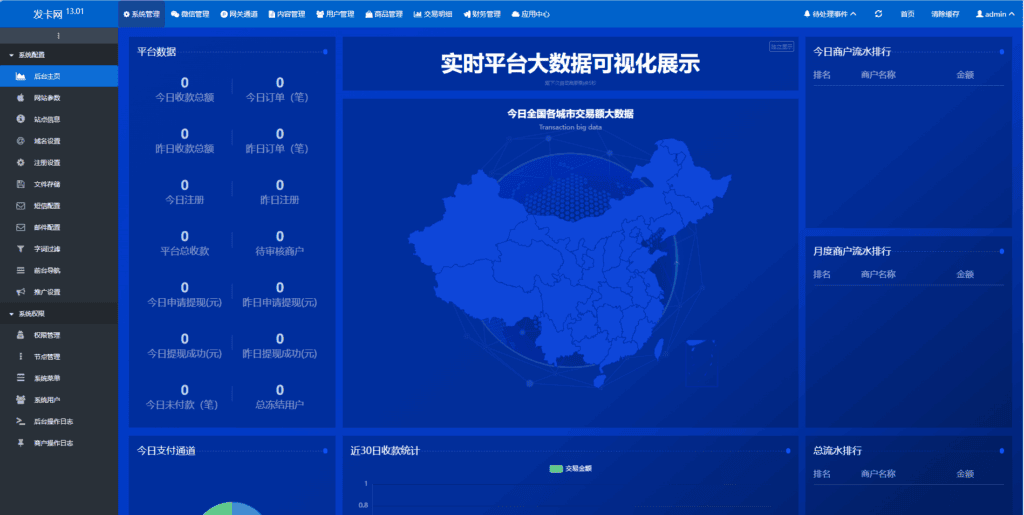Click the refresh icon in top bar
The image size is (1024, 515).
coord(878,14)
